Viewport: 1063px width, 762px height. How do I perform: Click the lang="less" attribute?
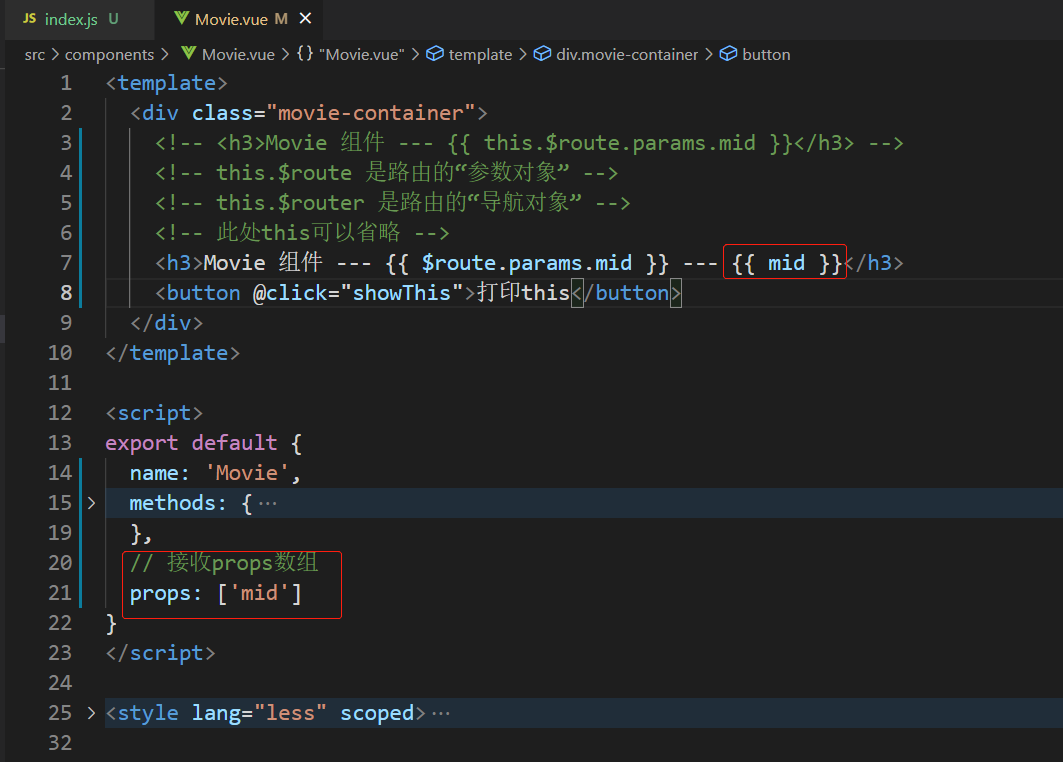258,713
